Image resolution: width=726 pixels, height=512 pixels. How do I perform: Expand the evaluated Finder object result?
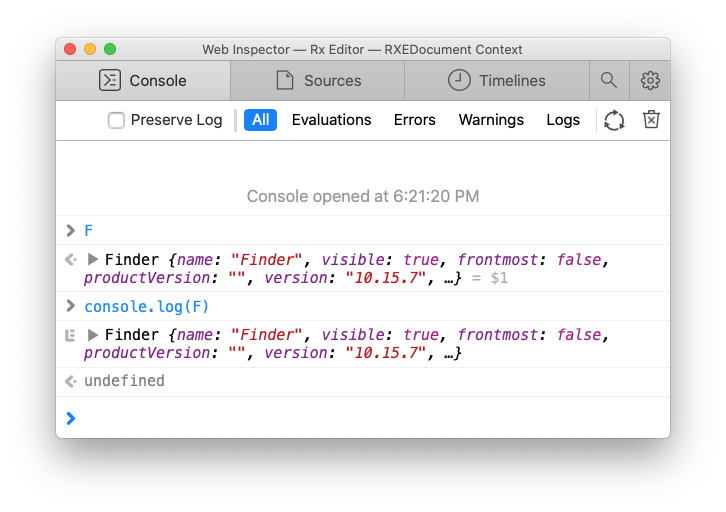point(93,259)
